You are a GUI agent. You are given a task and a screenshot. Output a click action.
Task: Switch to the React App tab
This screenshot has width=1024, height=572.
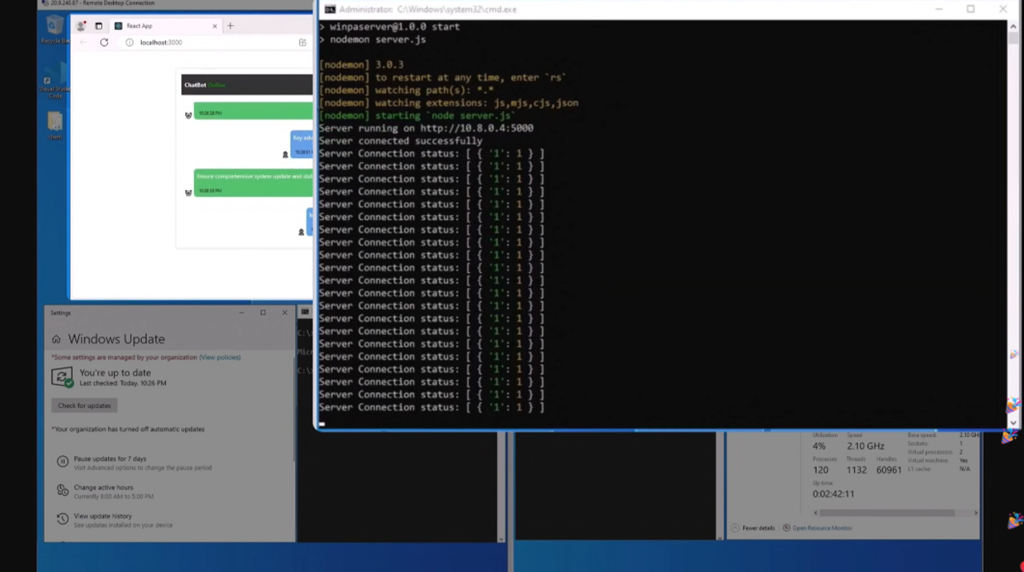[x=160, y=26]
